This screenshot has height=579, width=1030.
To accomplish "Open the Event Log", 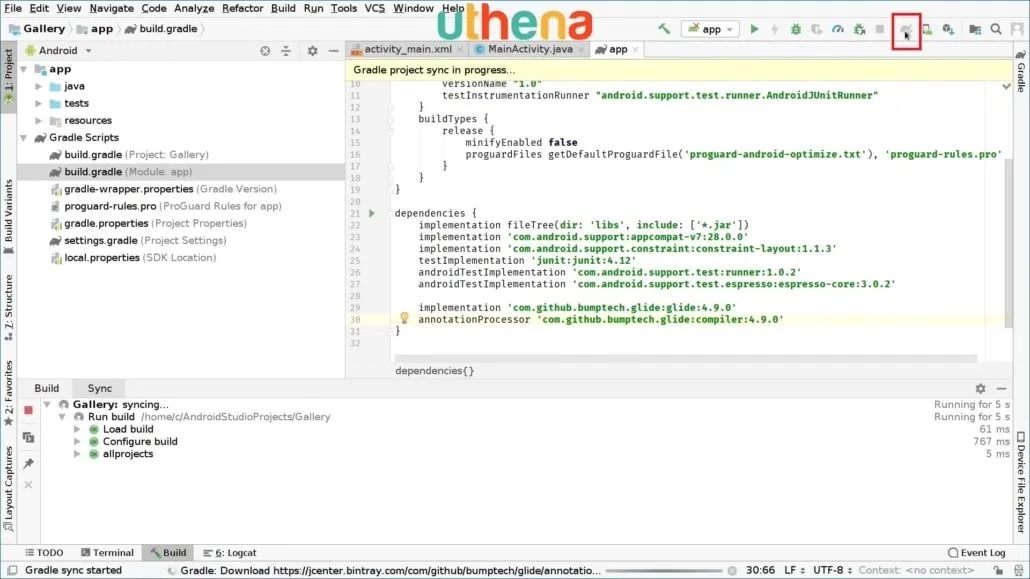I will click(x=977, y=553).
